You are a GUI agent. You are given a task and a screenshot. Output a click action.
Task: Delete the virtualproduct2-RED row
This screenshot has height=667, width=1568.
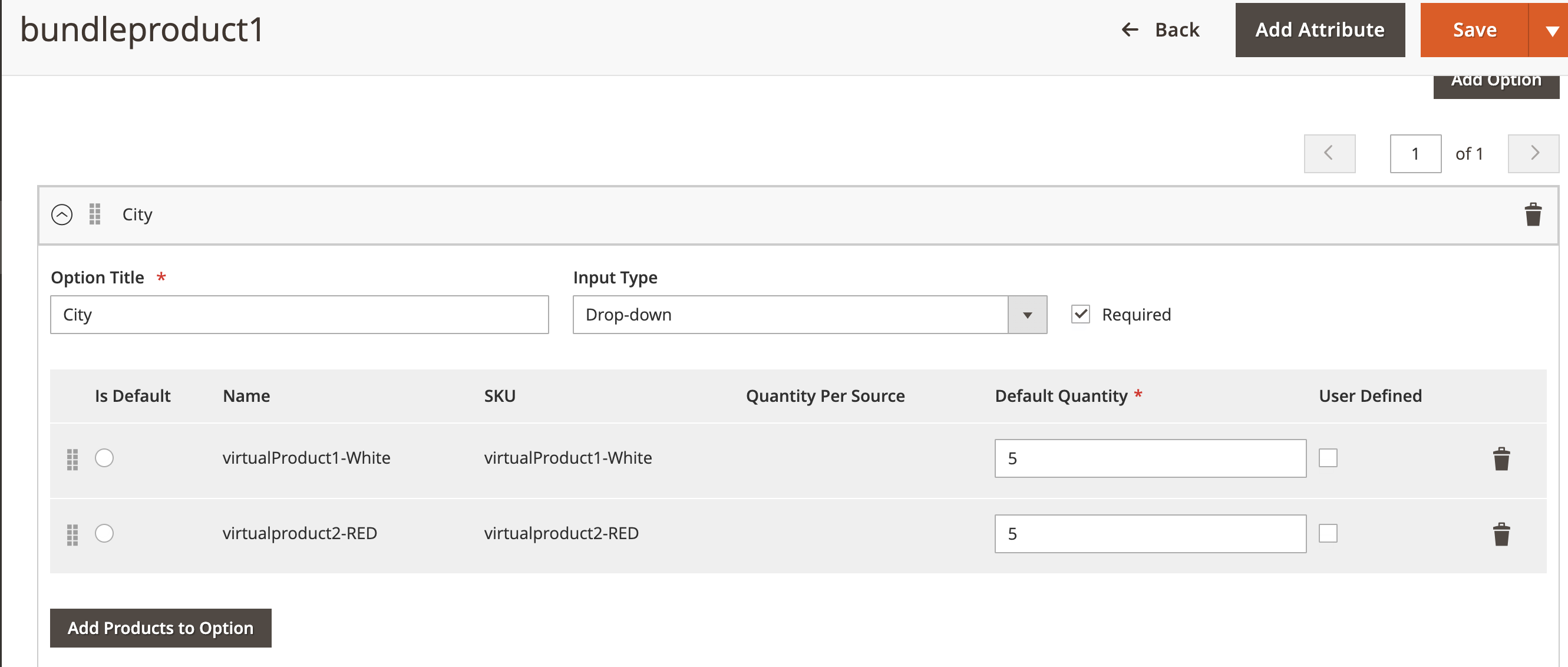click(x=1501, y=534)
